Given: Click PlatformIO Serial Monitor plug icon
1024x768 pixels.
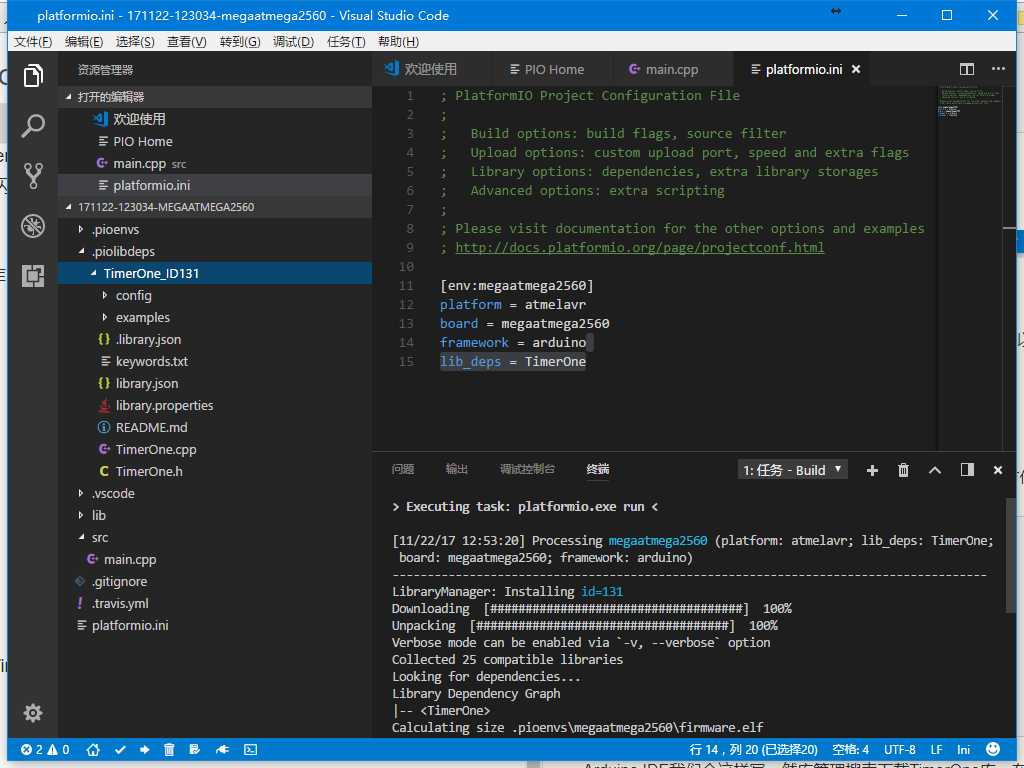Looking at the screenshot, I should [x=222, y=749].
